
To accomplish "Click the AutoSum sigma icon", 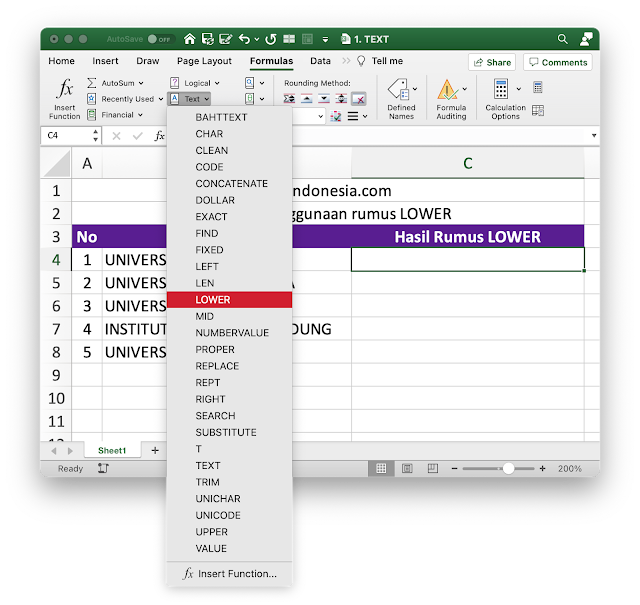I will click(91, 83).
